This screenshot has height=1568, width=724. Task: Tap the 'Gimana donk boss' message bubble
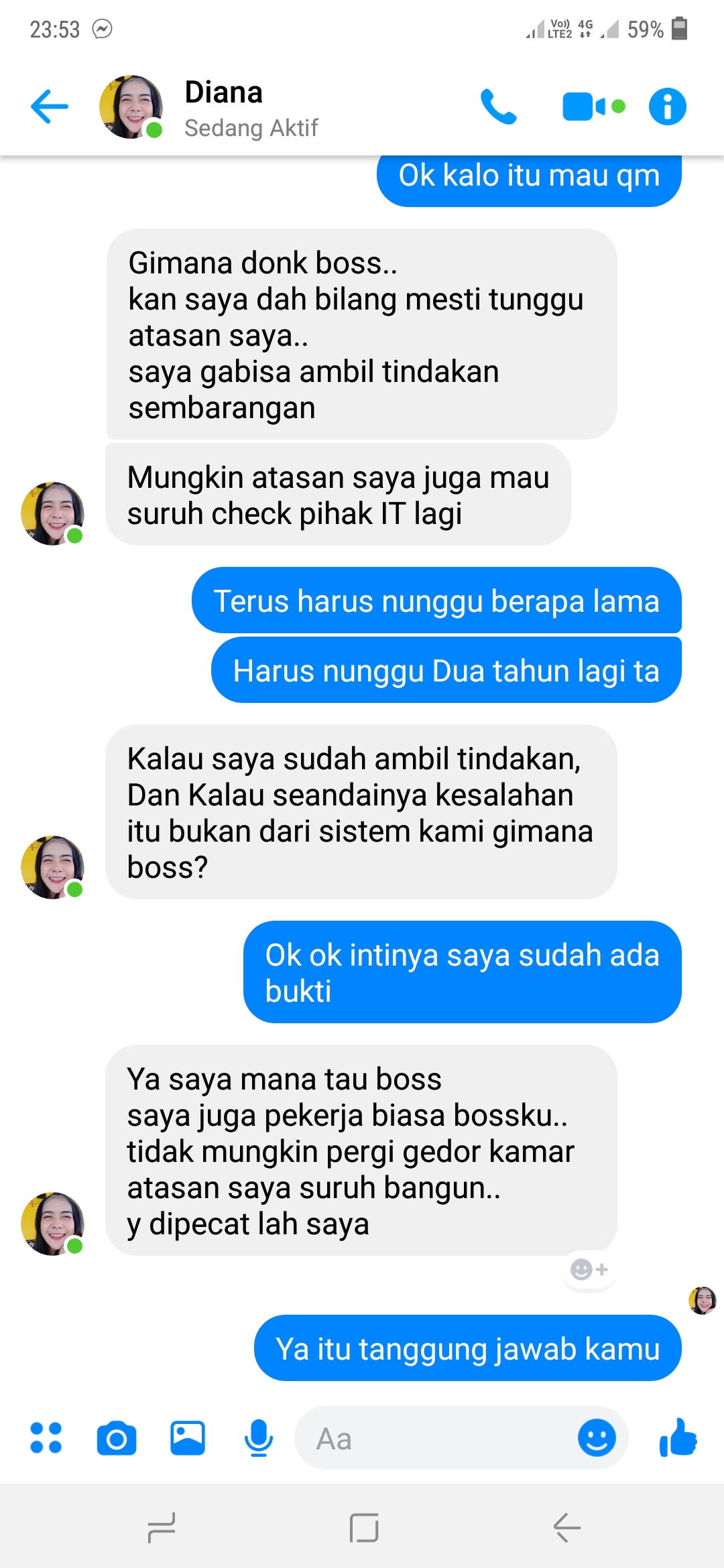[361, 334]
